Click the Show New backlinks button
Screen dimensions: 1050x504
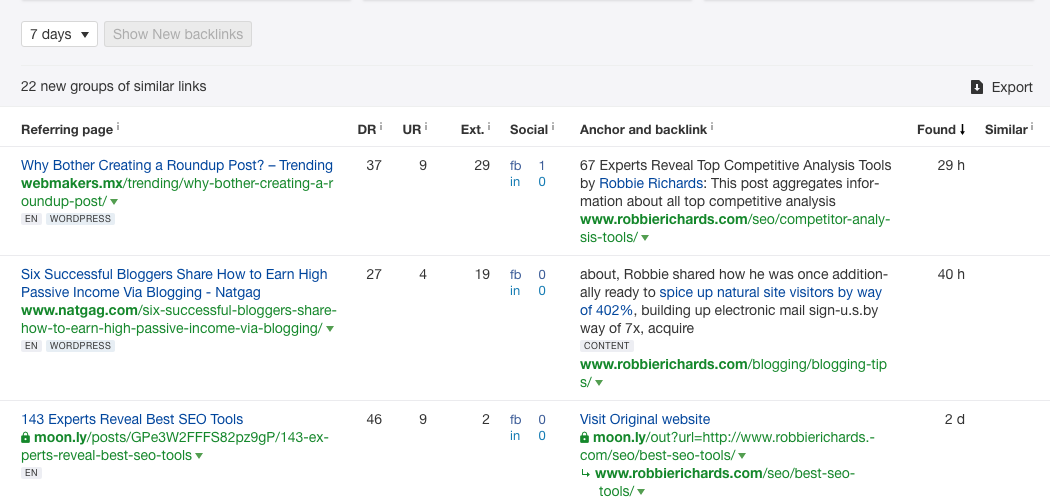pyautogui.click(x=178, y=34)
